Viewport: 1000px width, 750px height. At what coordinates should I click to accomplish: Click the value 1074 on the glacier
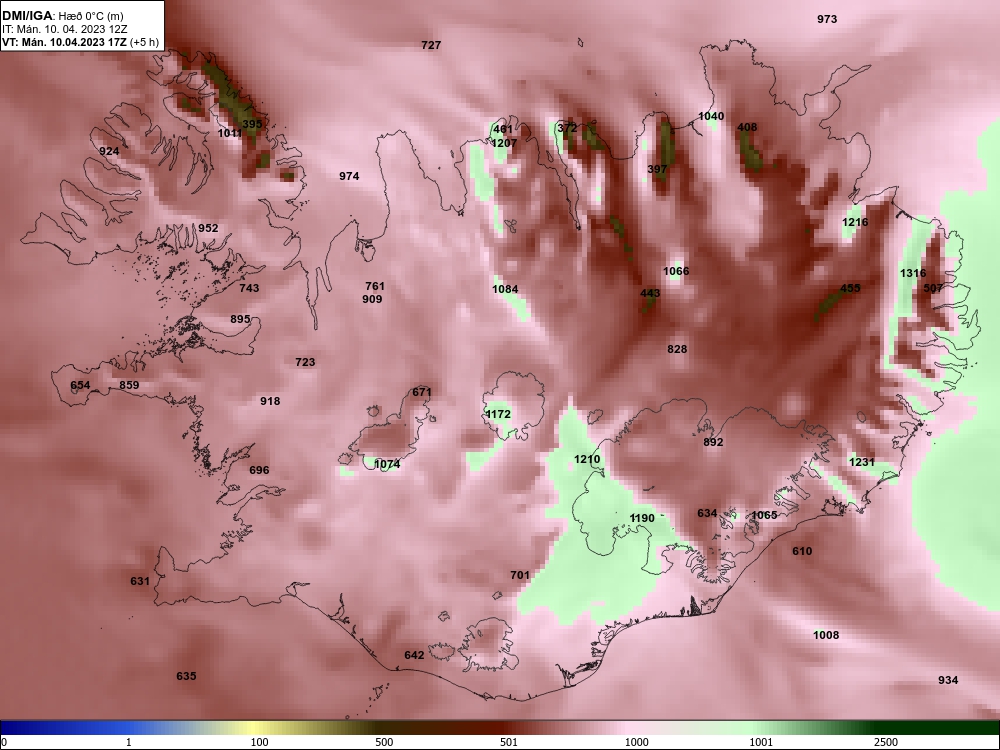coord(387,464)
